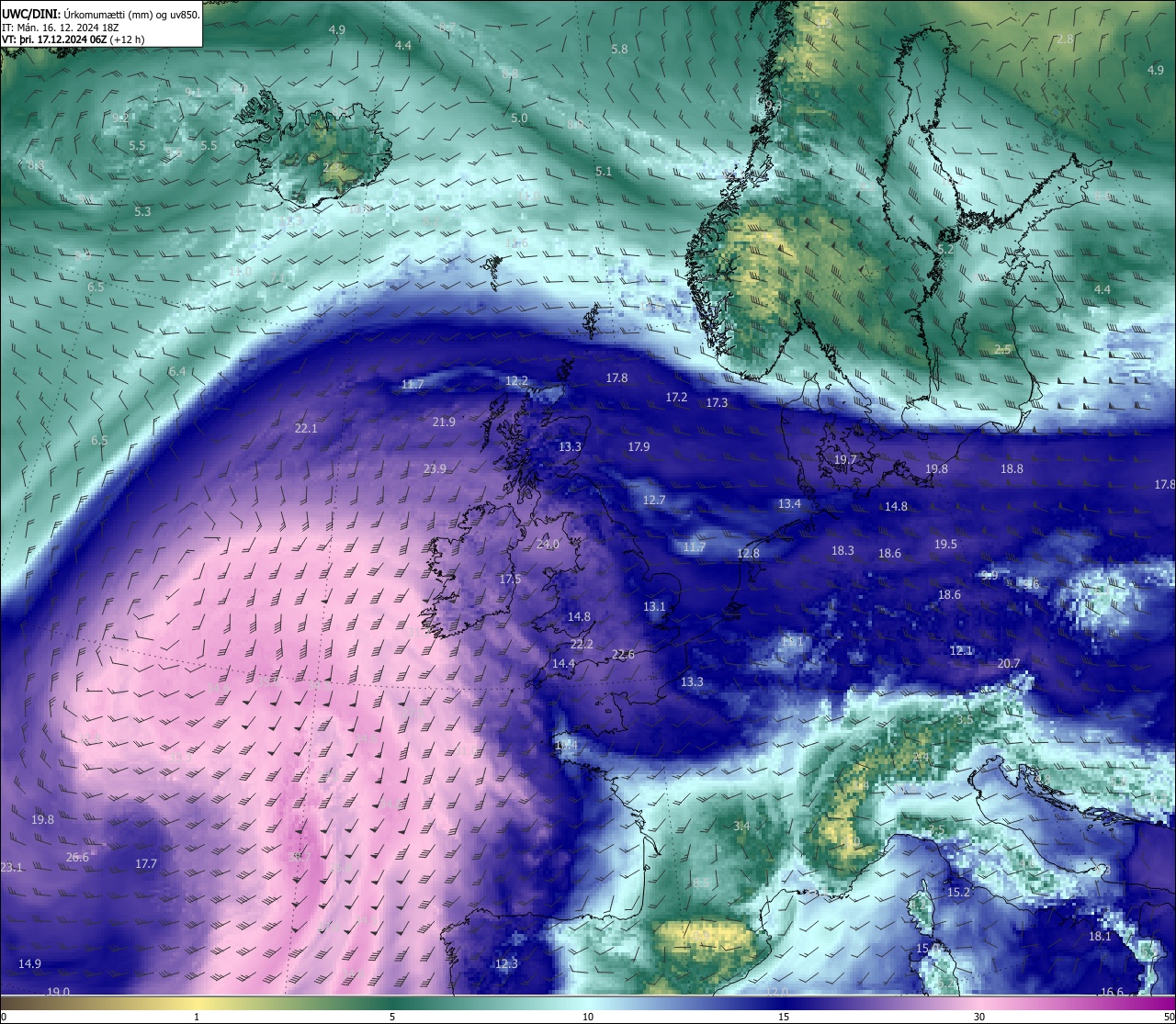Click the 5.8 value label on the map
The height and width of the screenshot is (1024, 1176).
tap(619, 50)
